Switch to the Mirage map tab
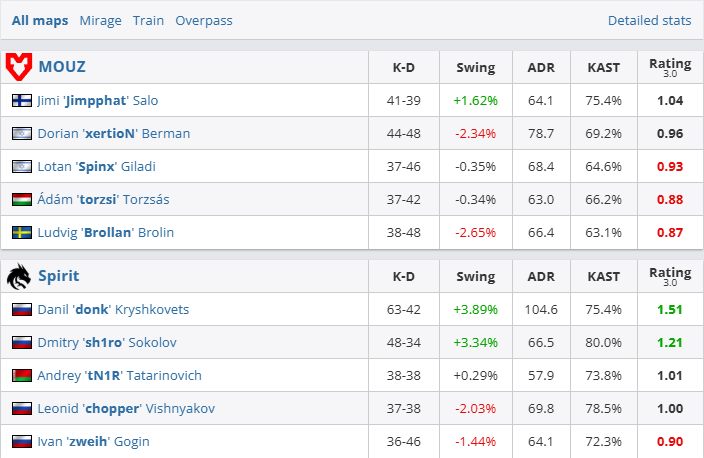This screenshot has width=704, height=458. coord(100,20)
